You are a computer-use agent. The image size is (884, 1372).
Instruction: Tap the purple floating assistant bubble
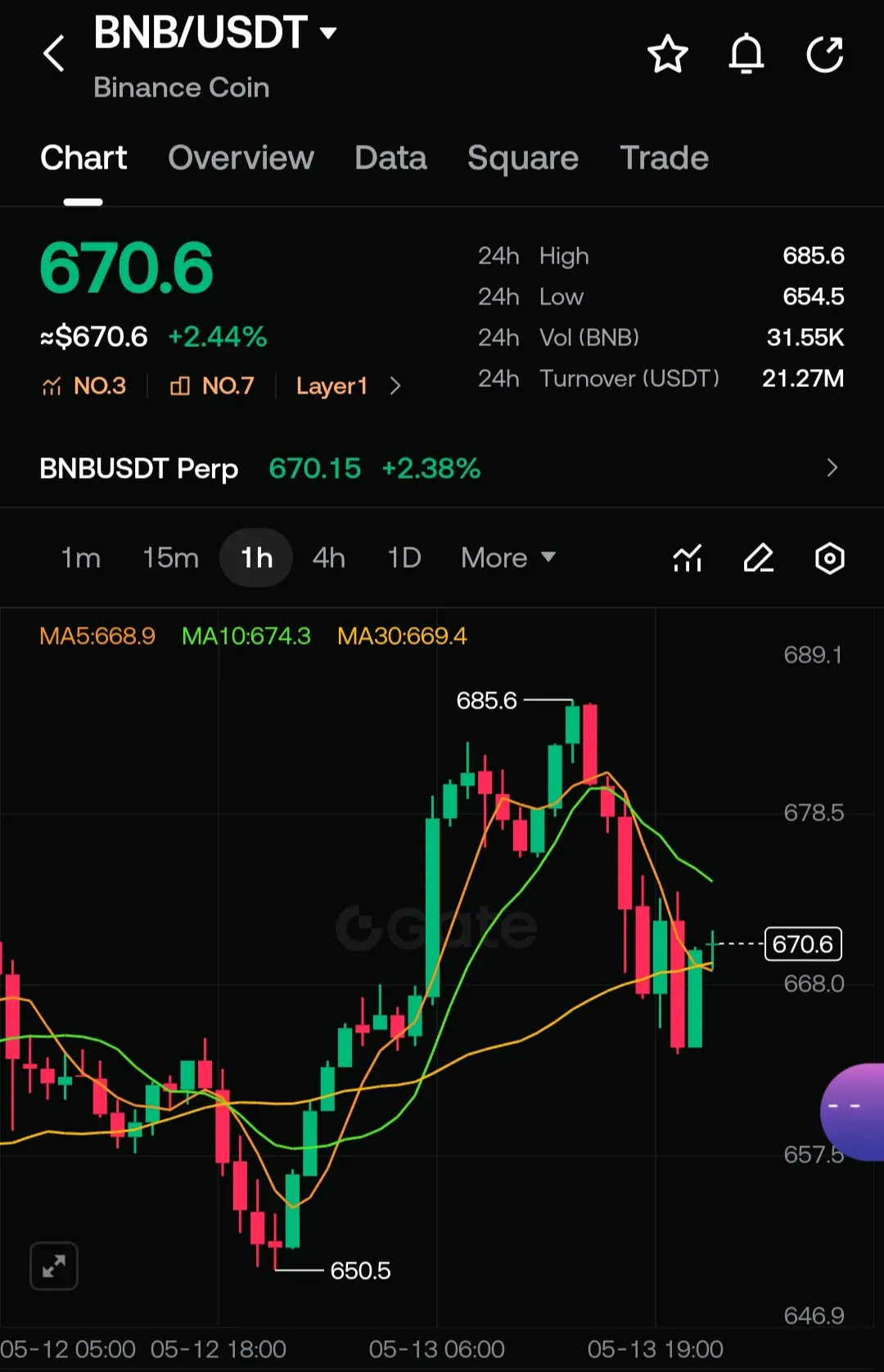852,1112
